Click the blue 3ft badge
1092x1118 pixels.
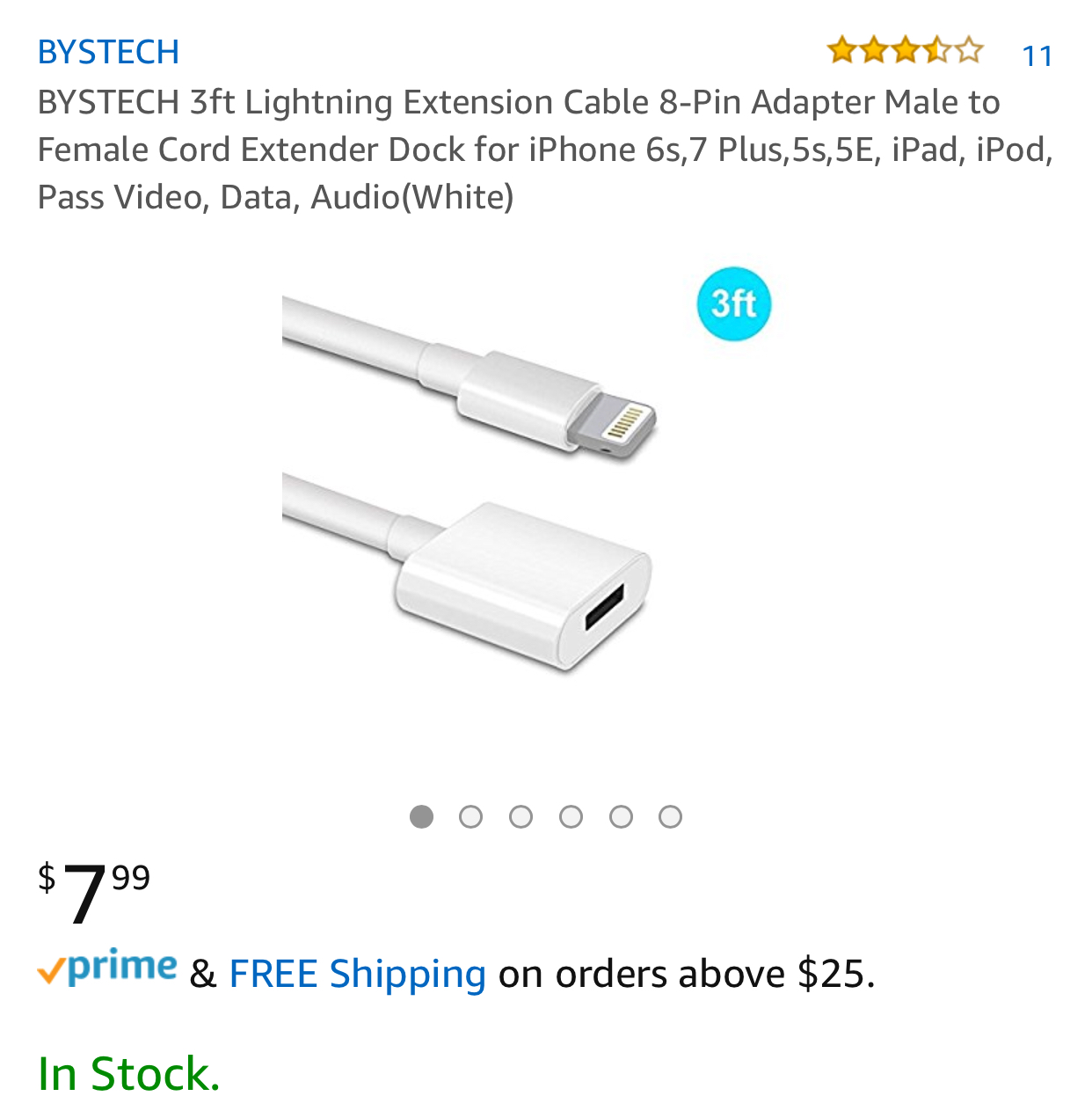pyautogui.click(x=734, y=304)
